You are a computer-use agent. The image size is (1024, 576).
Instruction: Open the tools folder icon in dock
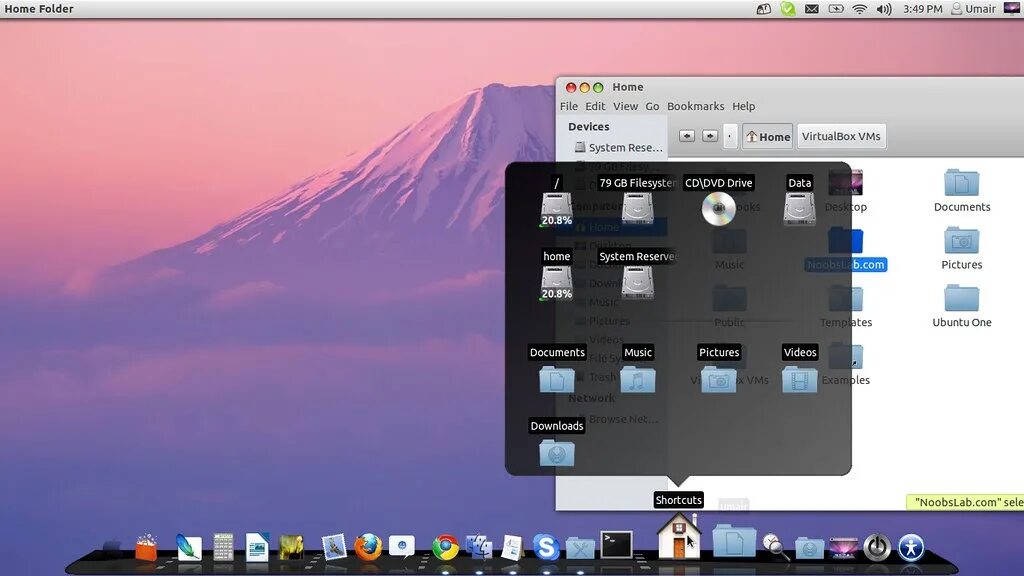580,547
